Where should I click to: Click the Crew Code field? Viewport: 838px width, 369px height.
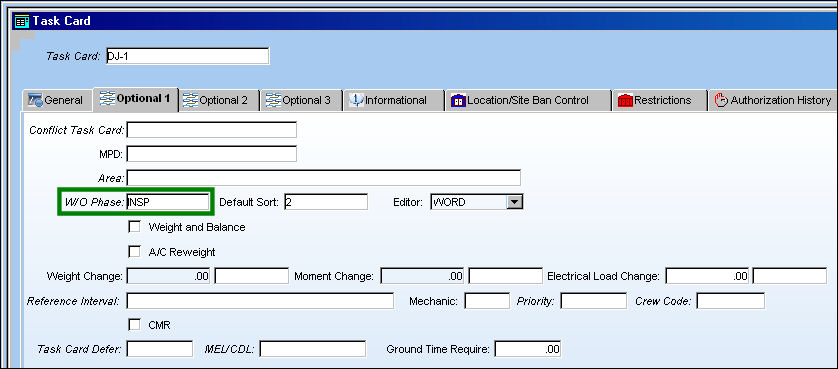pos(731,301)
